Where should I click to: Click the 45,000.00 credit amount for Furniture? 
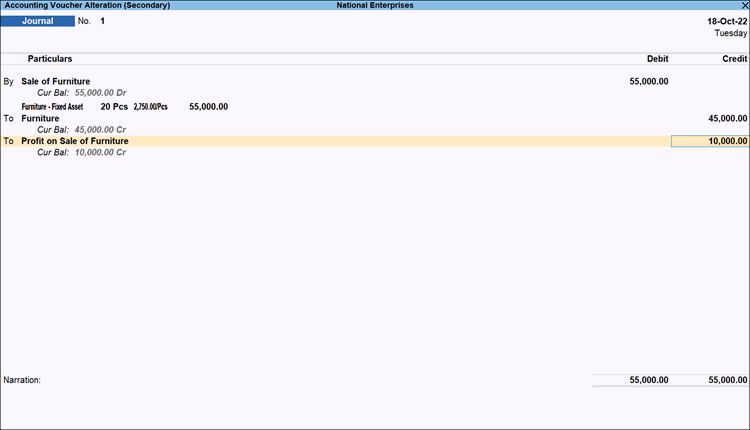(727, 118)
